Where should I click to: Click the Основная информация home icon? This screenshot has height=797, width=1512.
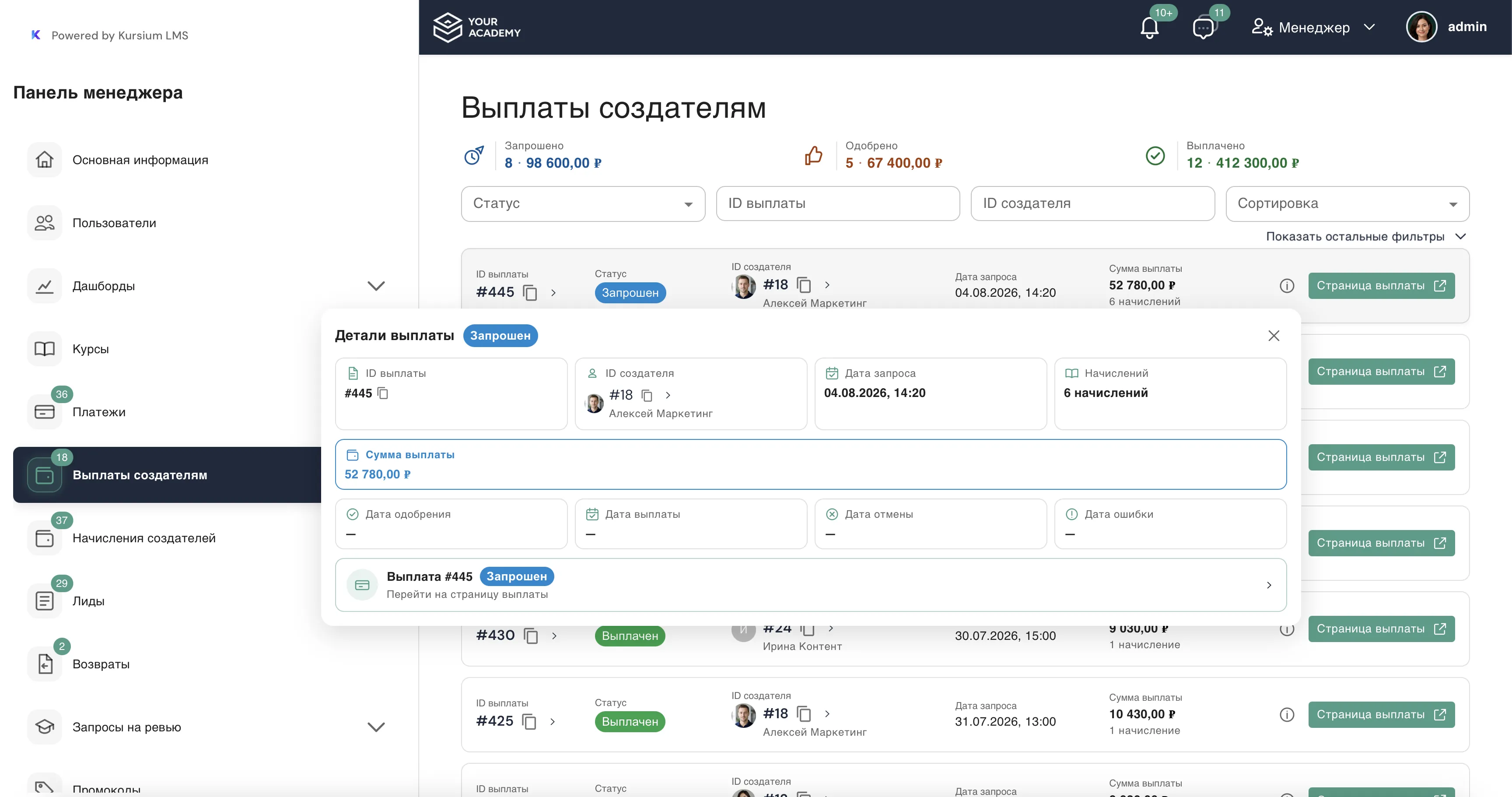[x=45, y=160]
